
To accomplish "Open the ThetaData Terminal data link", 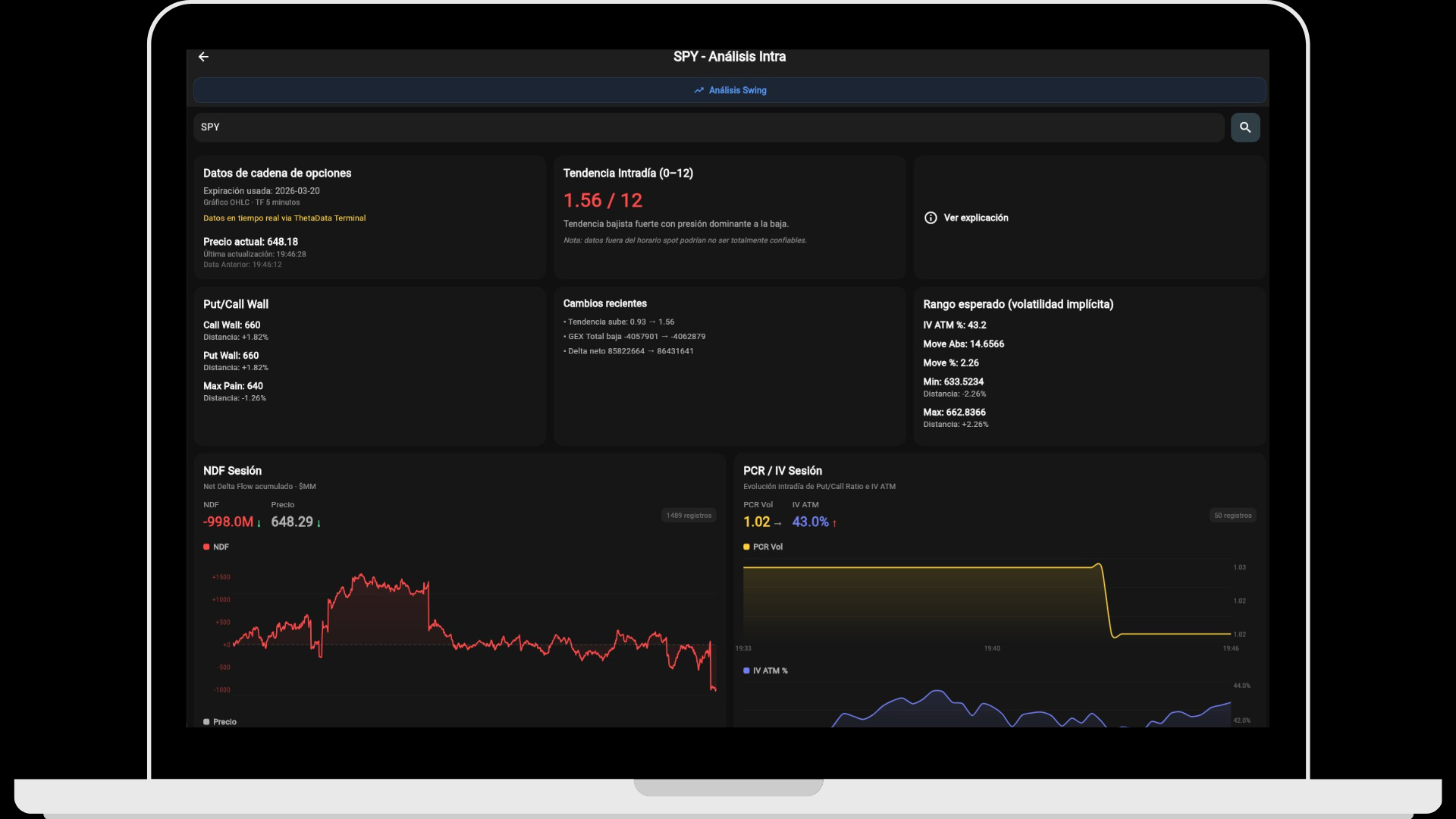I will [x=284, y=218].
